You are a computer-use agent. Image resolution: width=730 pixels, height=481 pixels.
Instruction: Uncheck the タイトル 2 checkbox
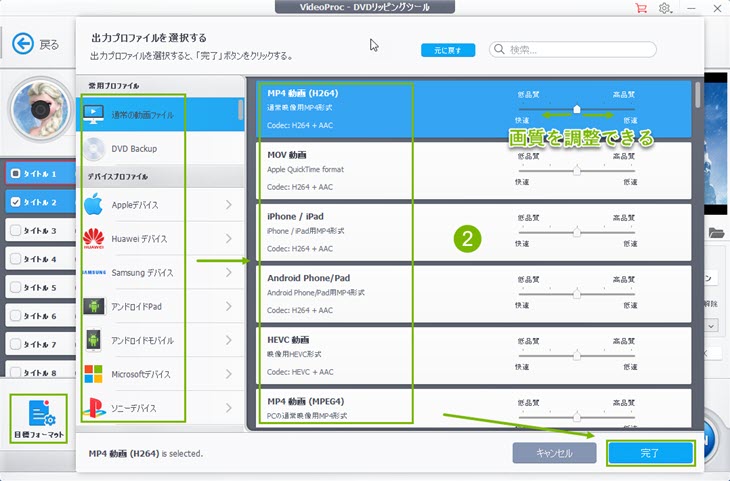[x=15, y=202]
